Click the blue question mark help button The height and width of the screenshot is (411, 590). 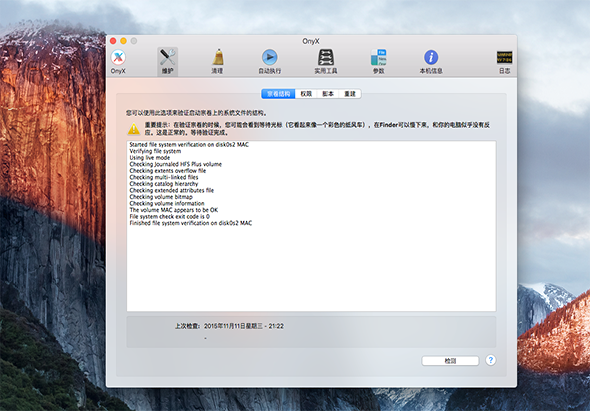click(490, 361)
